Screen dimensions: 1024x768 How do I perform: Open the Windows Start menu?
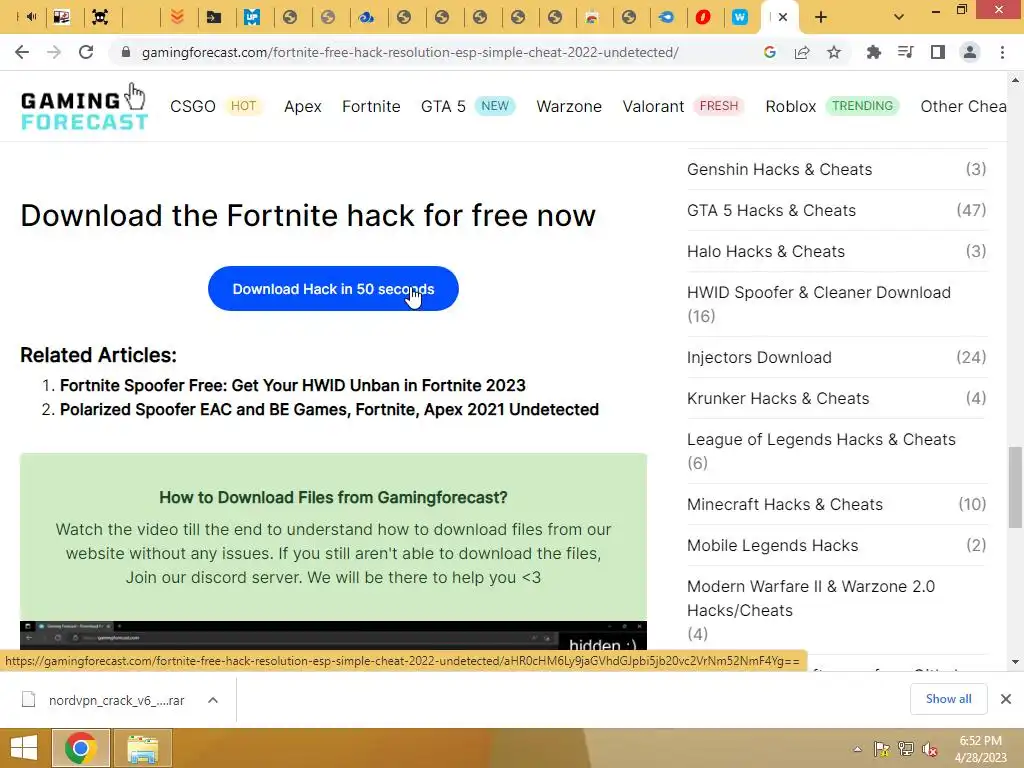click(24, 748)
